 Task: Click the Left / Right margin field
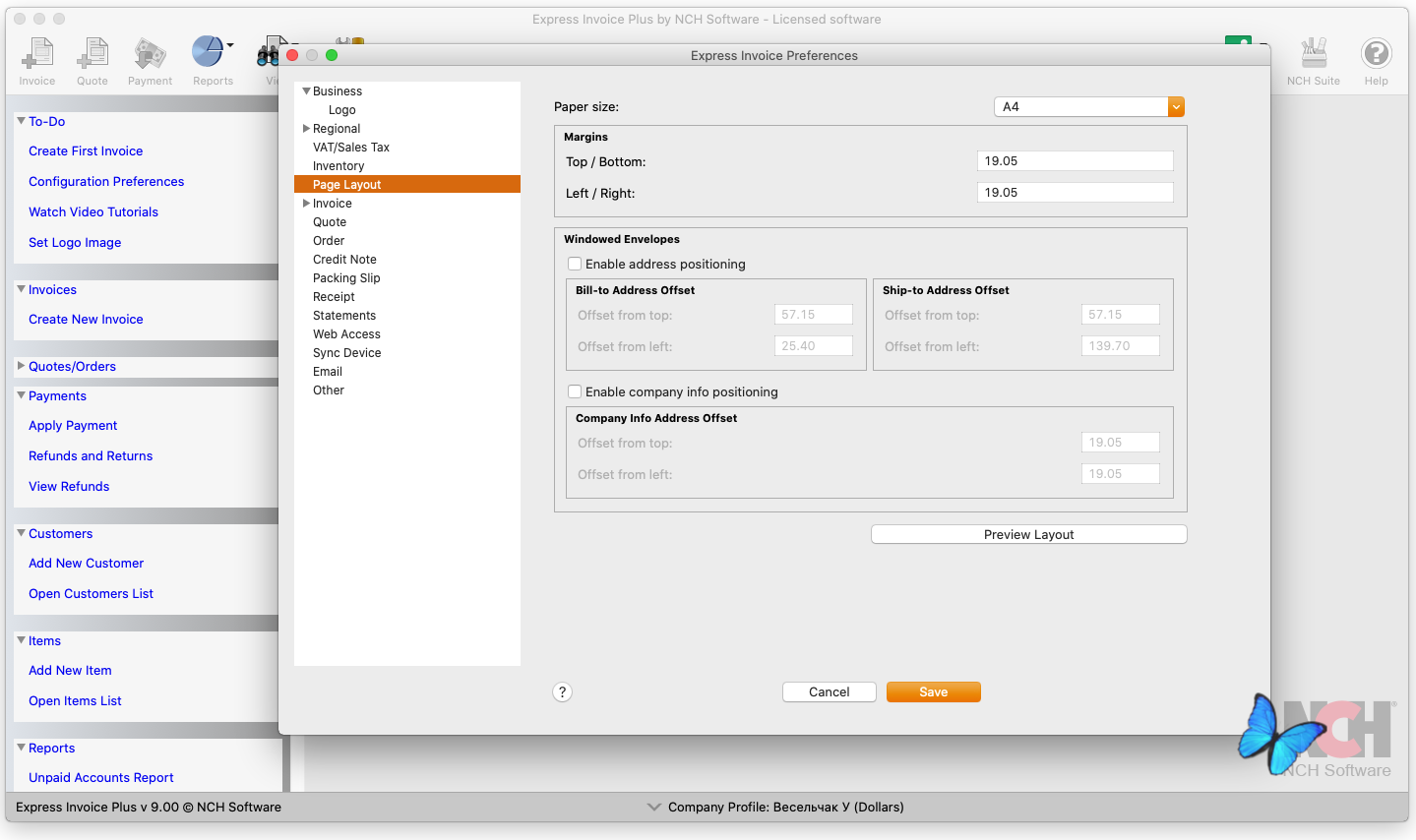click(x=1076, y=193)
